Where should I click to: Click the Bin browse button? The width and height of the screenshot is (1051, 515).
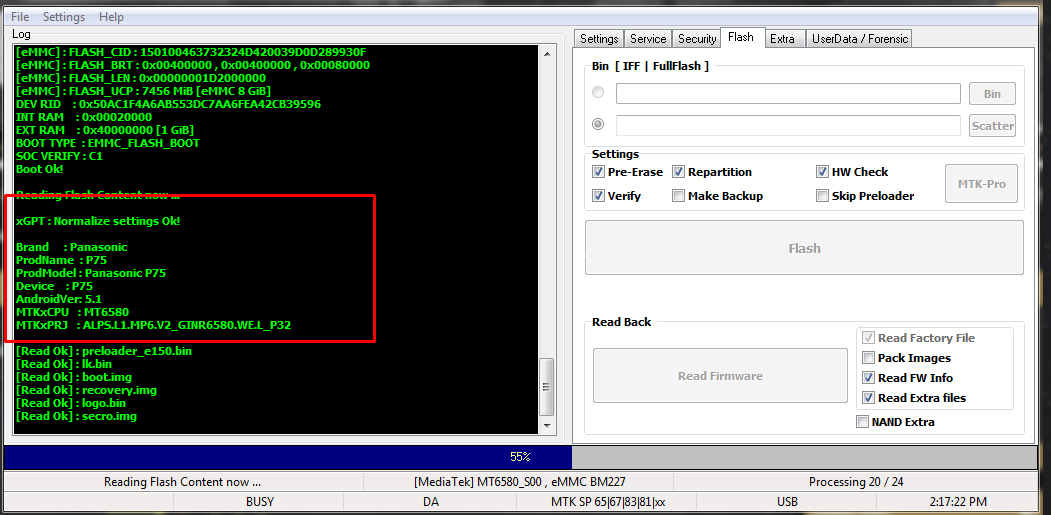tap(992, 94)
